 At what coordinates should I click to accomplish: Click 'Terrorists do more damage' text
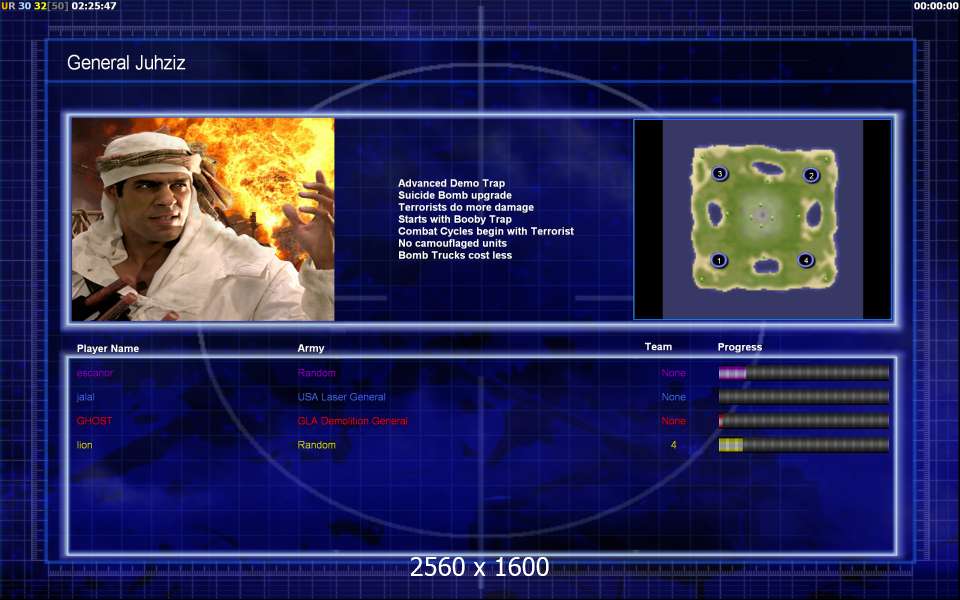click(x=466, y=208)
